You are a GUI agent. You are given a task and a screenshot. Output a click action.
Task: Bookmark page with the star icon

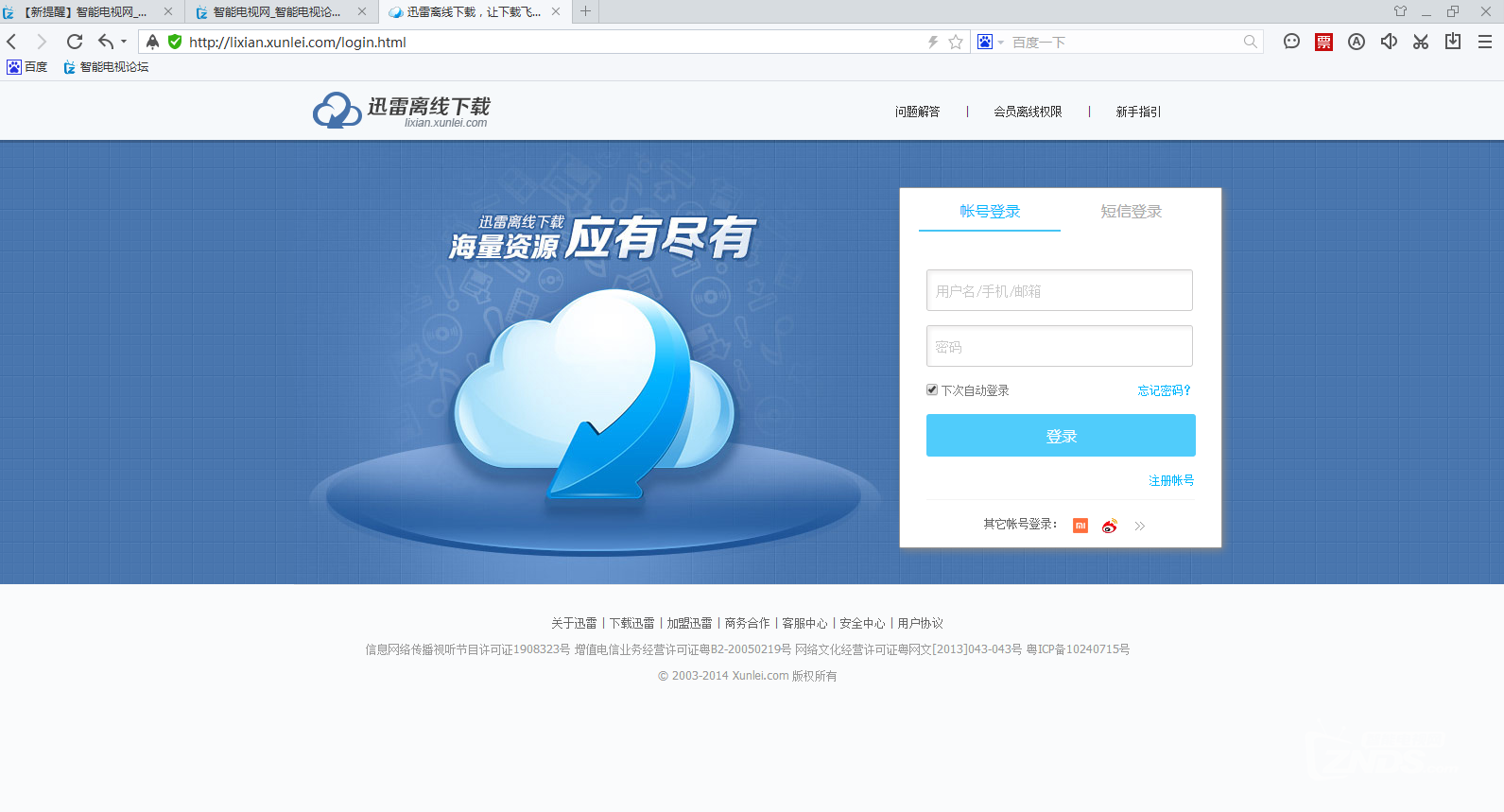tap(956, 42)
